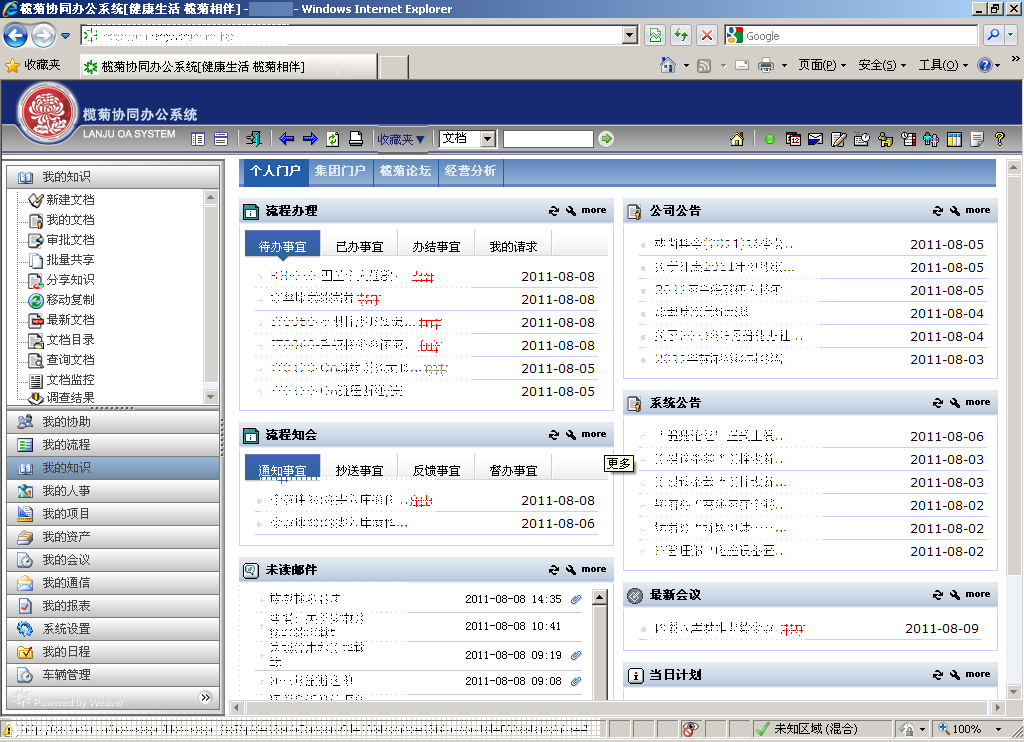Expand the sidebar bottom chevron button
The image size is (1024, 742).
pos(206,697)
